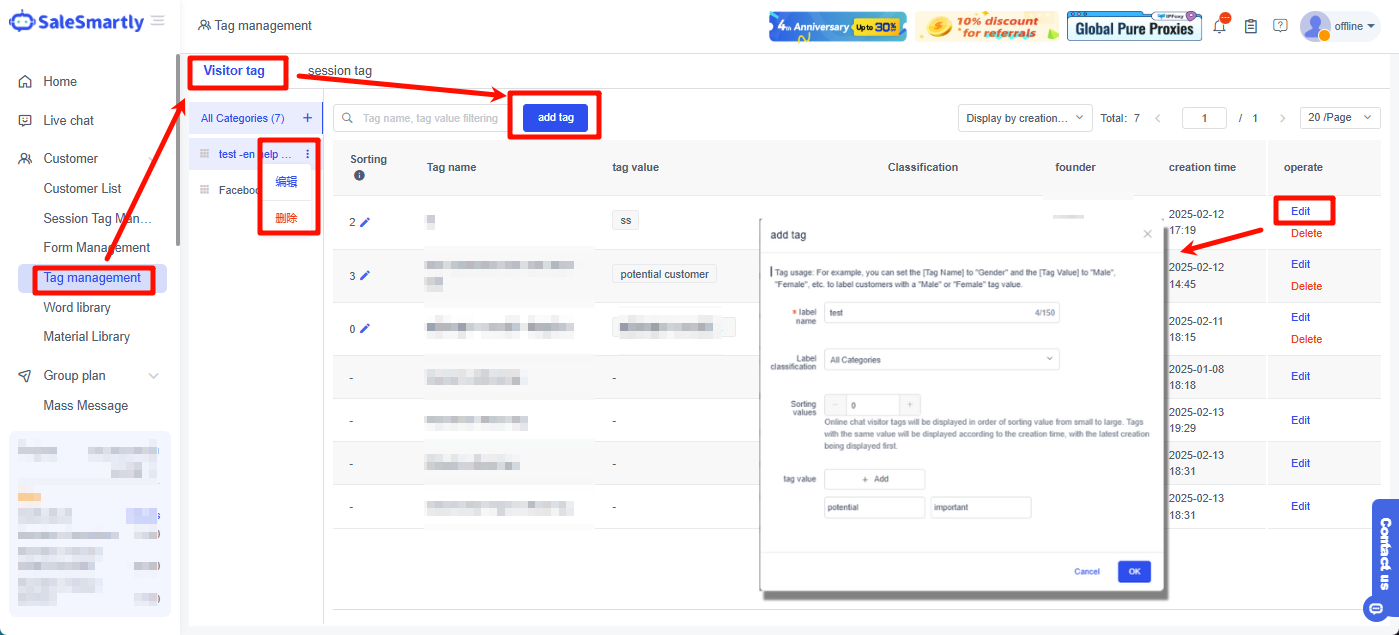
Task: Collapse sidebar using the hamburger icon
Action: point(158,21)
